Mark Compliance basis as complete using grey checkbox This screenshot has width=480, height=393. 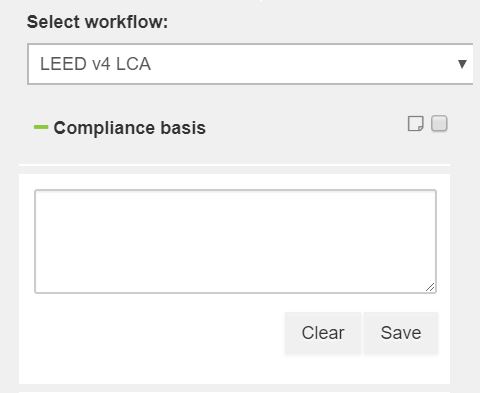(x=439, y=123)
